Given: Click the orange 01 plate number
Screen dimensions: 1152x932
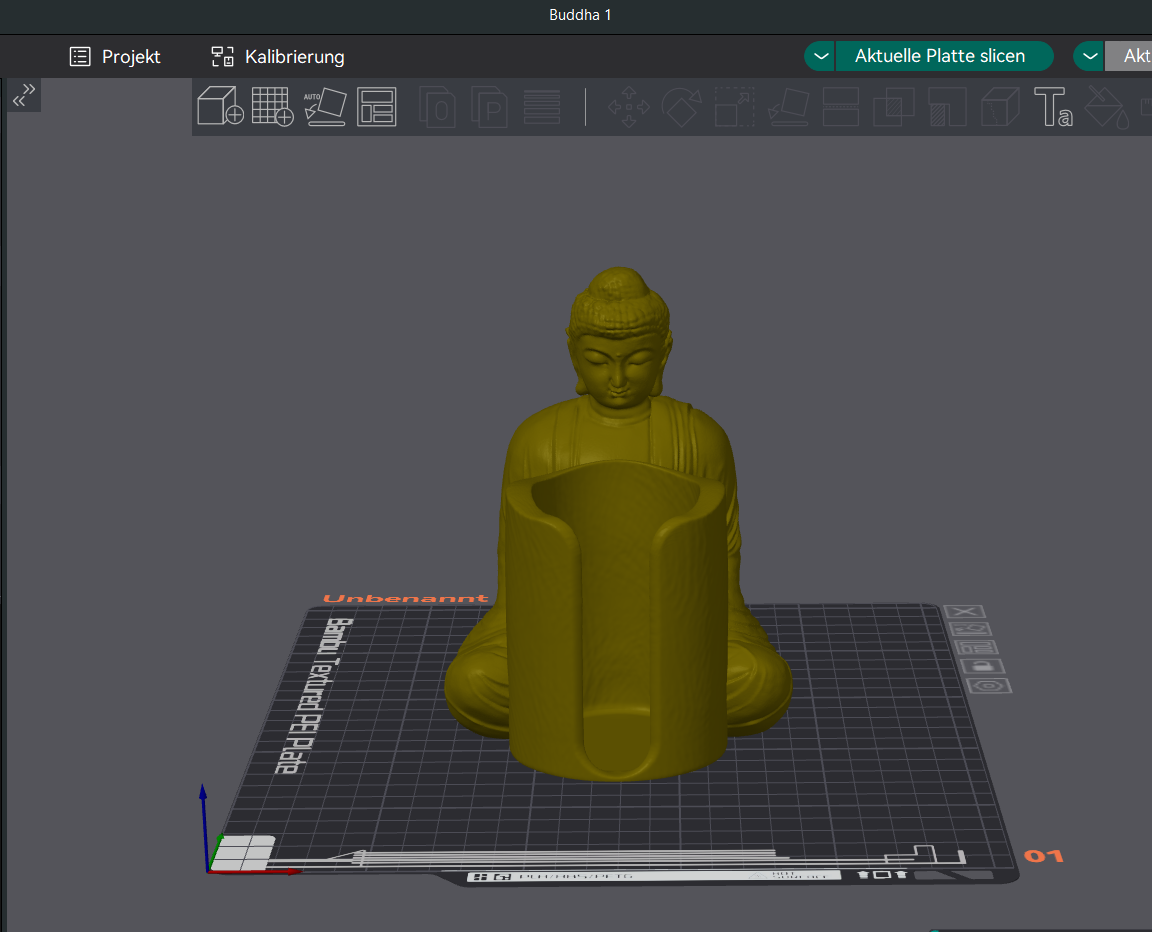Looking at the screenshot, I should coord(1043,856).
